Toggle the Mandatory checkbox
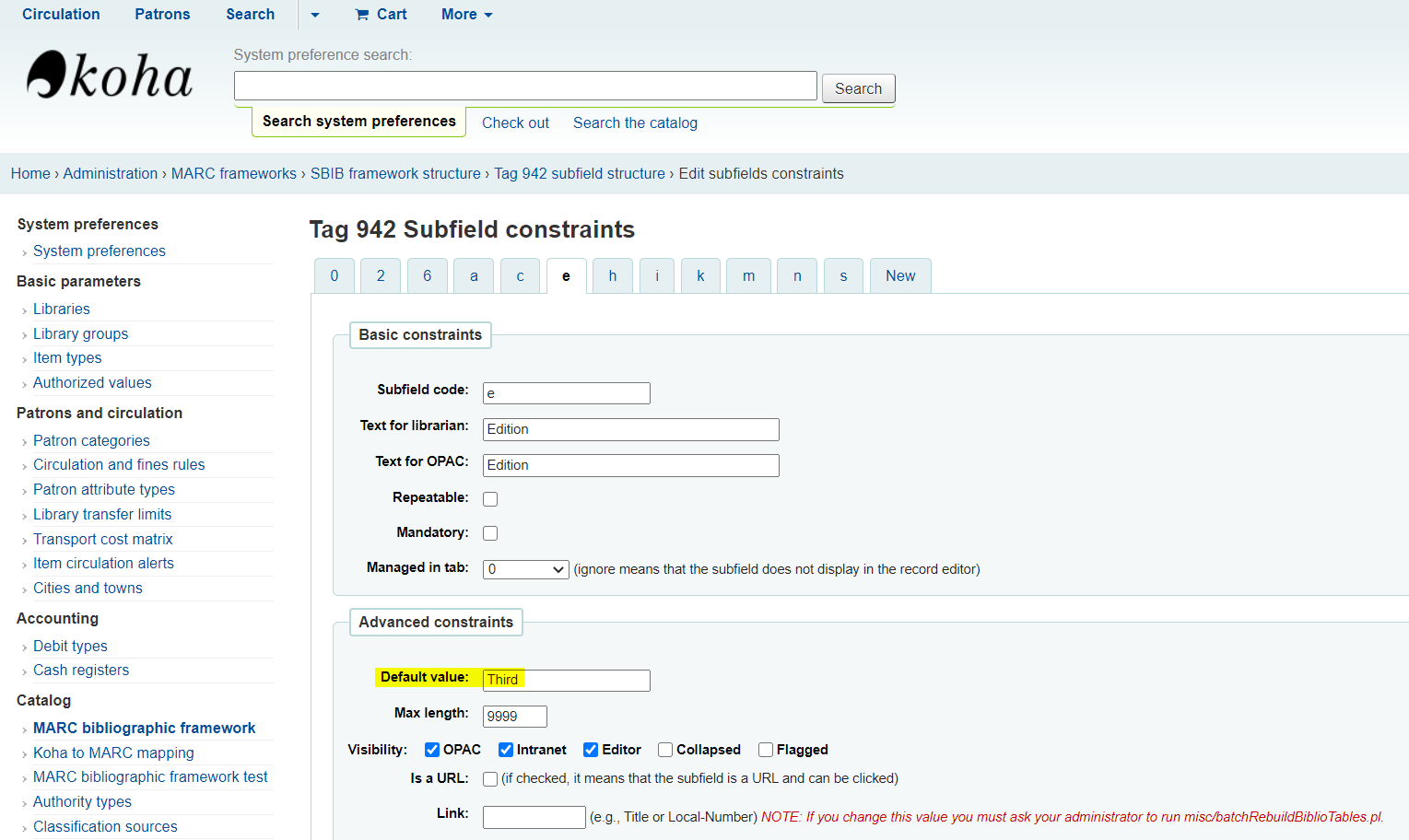This screenshot has width=1409, height=840. click(490, 533)
